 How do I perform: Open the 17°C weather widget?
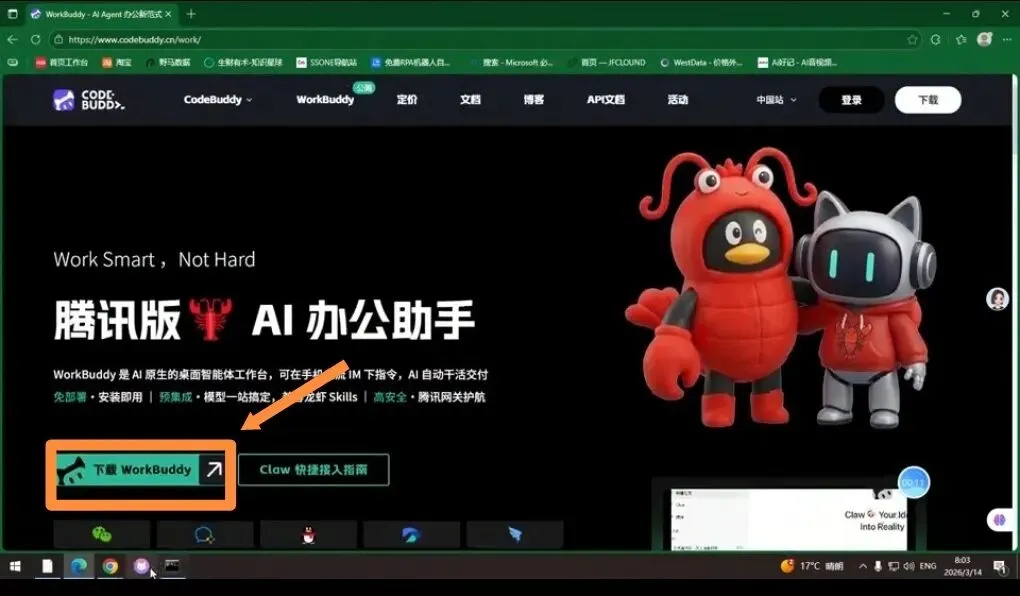pos(812,566)
